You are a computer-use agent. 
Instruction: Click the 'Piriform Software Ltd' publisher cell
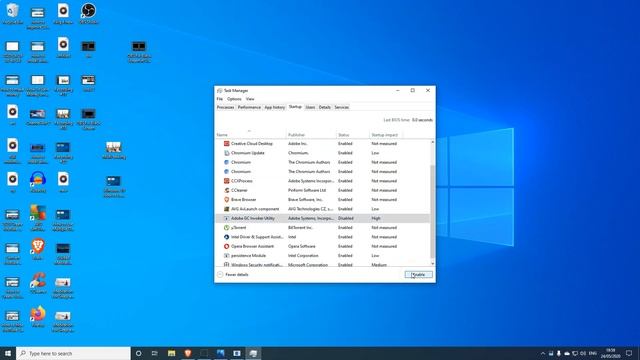pyautogui.click(x=307, y=190)
